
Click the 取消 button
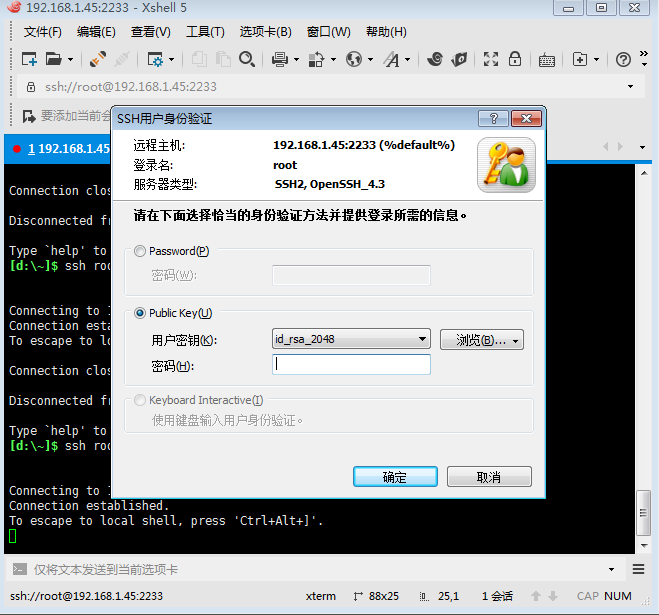[489, 477]
